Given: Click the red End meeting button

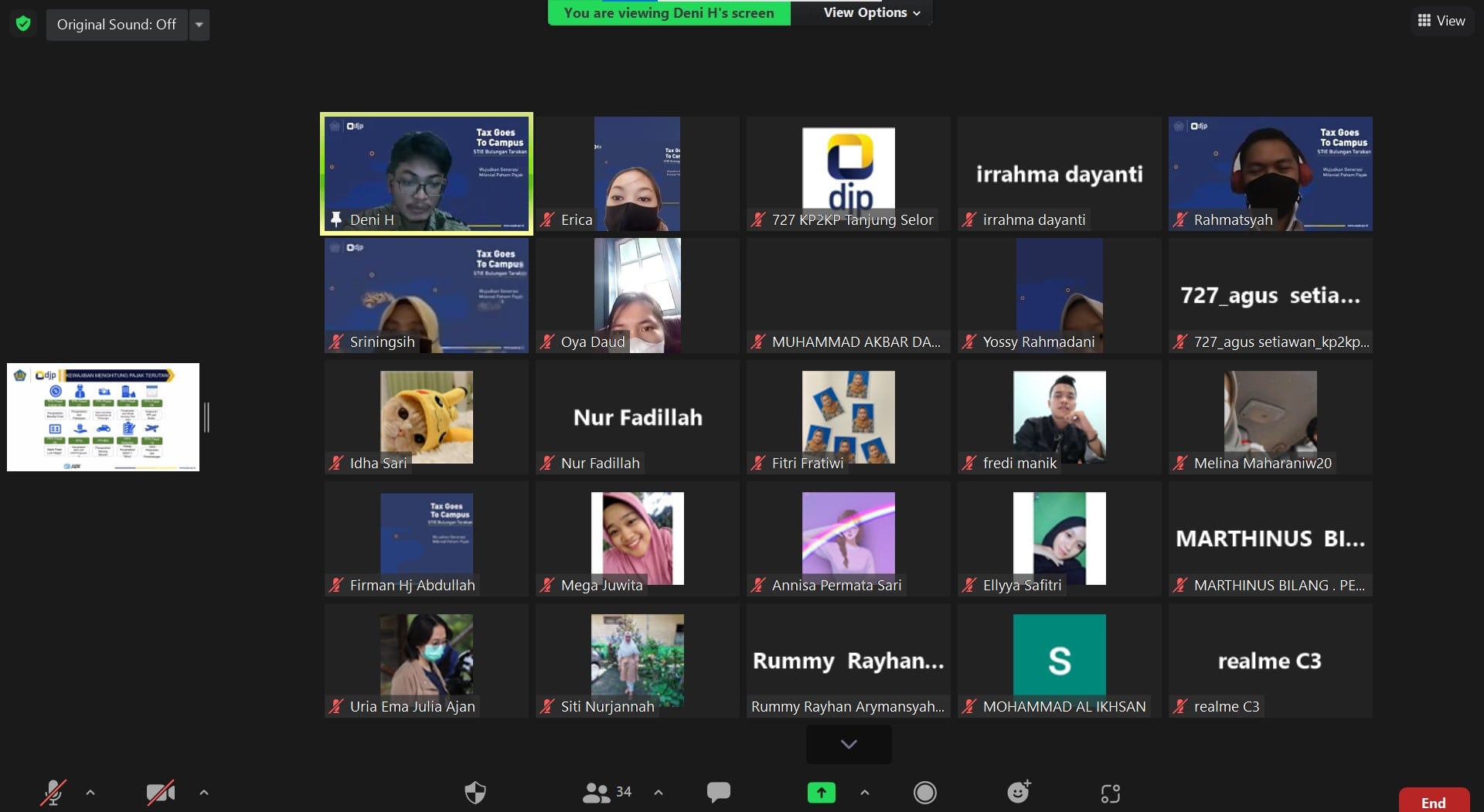Looking at the screenshot, I should (x=1433, y=802).
